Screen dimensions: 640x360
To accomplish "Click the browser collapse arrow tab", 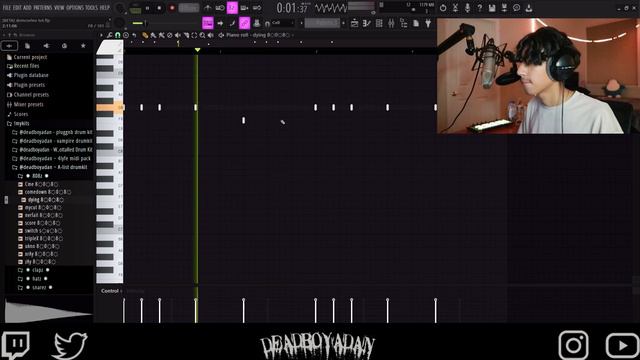I will pos(9,46).
